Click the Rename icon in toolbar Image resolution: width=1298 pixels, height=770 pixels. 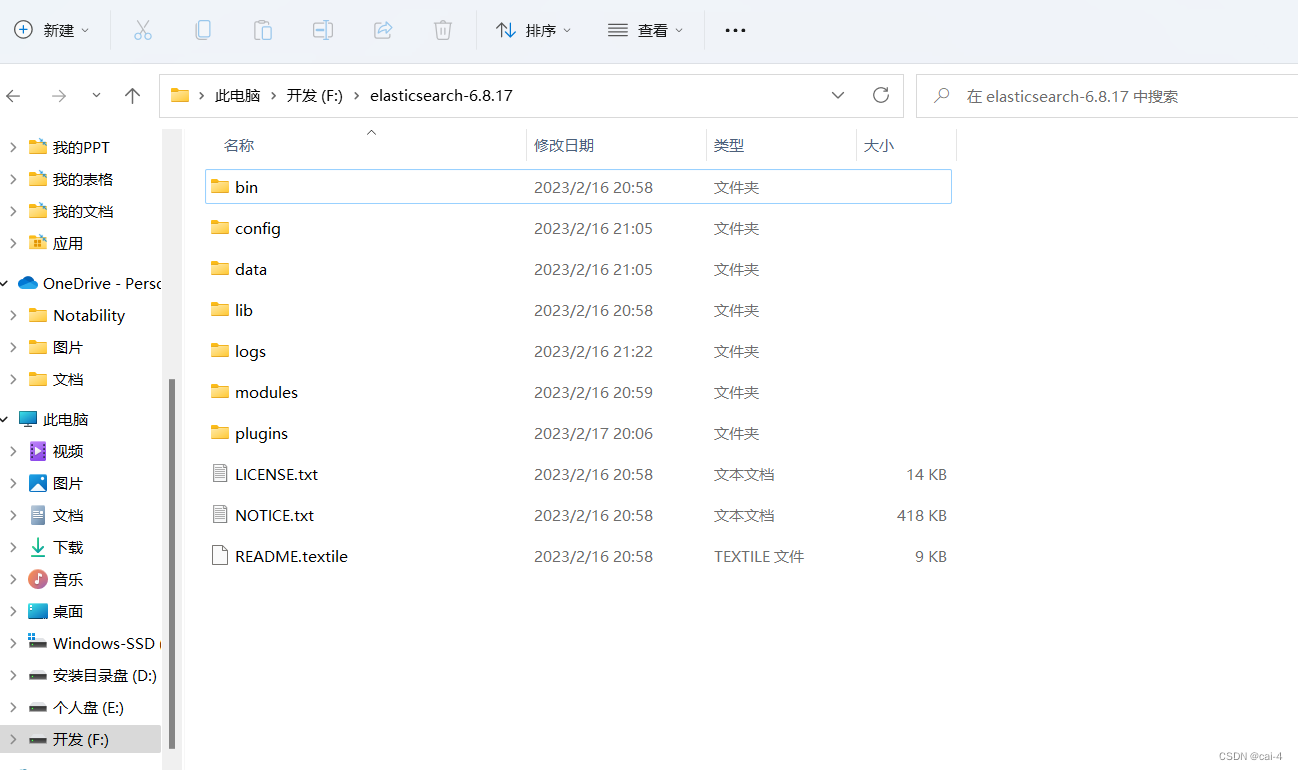tap(323, 30)
